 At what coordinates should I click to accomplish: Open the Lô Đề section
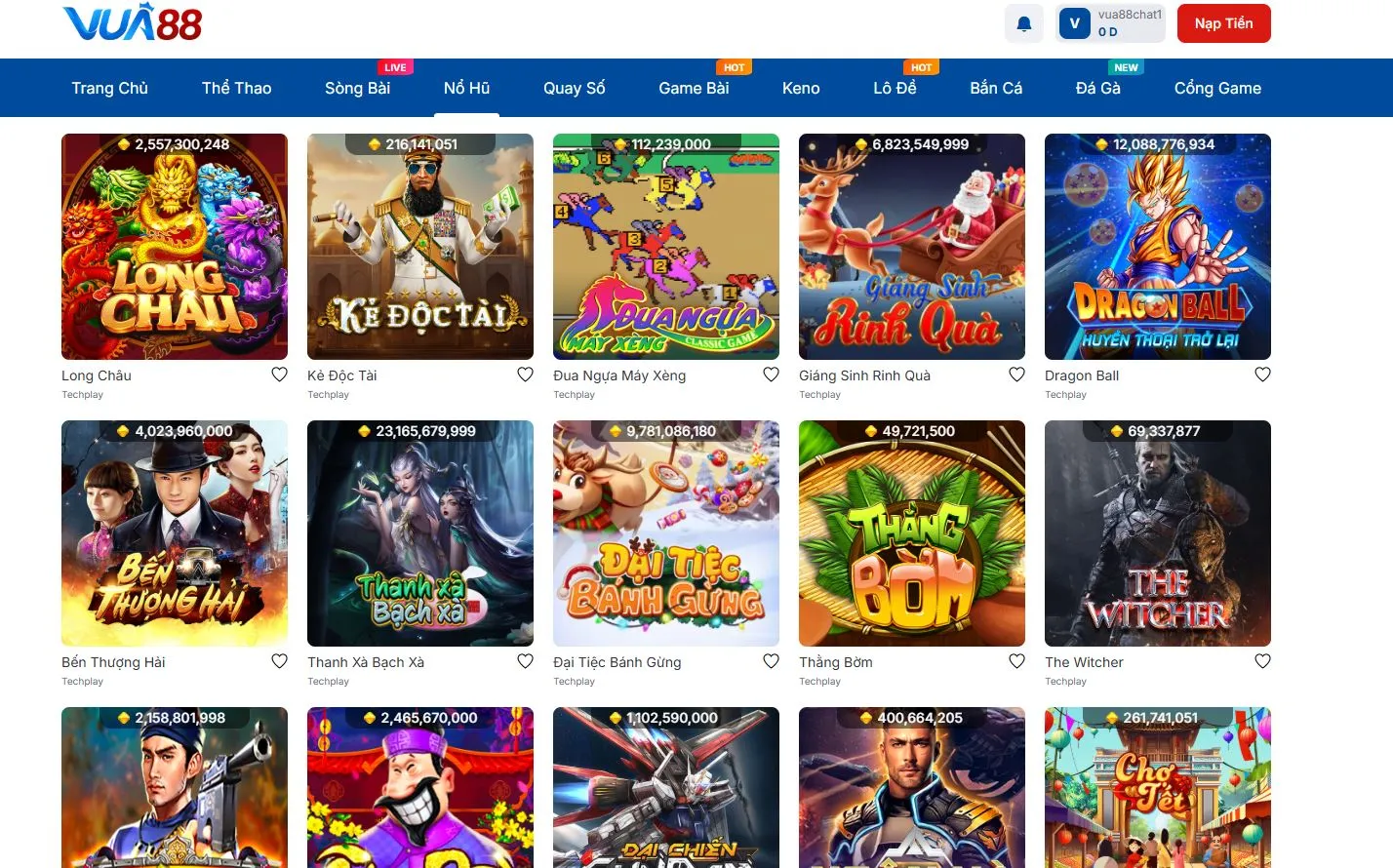pos(895,88)
